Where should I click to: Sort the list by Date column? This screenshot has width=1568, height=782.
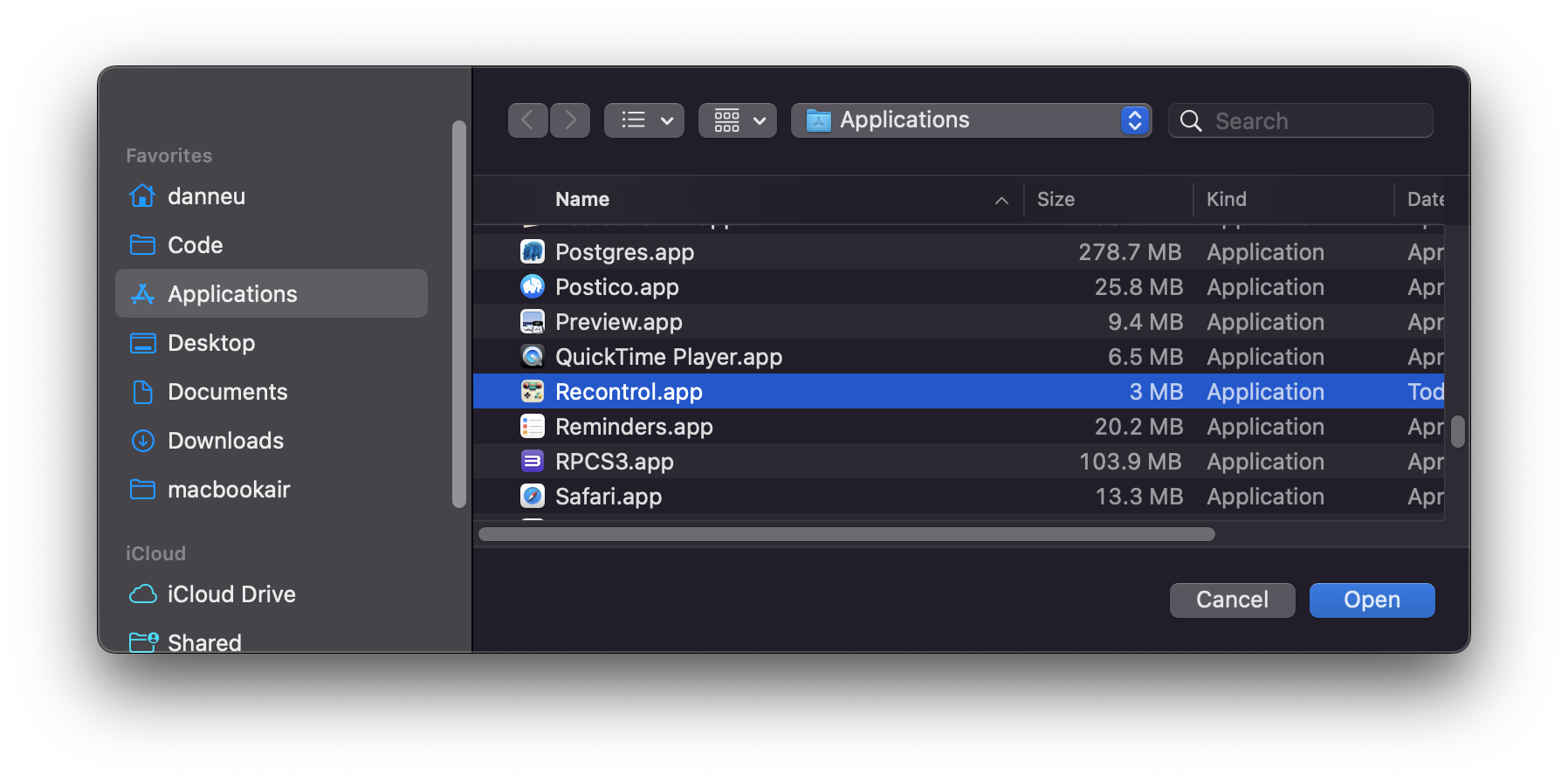(1425, 199)
